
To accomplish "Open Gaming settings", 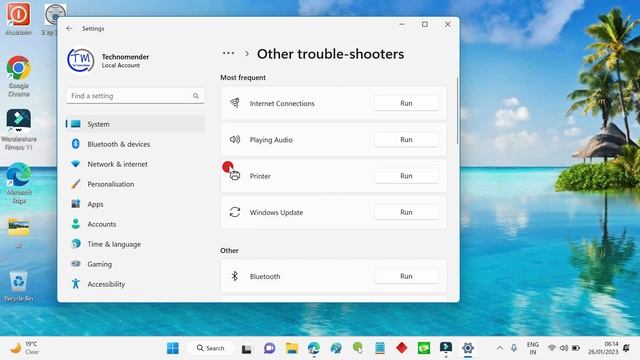I will coord(135,264).
